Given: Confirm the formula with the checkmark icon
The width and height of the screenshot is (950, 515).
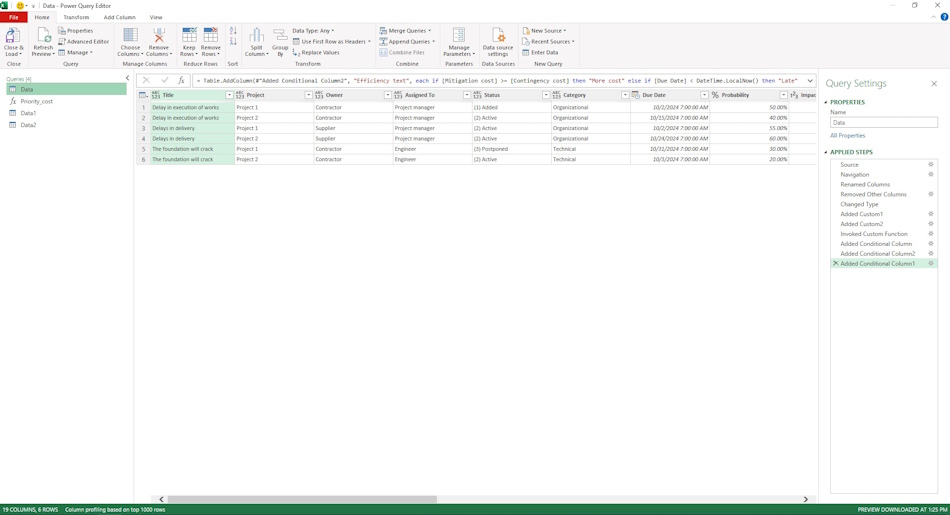Looking at the screenshot, I should point(164,81).
